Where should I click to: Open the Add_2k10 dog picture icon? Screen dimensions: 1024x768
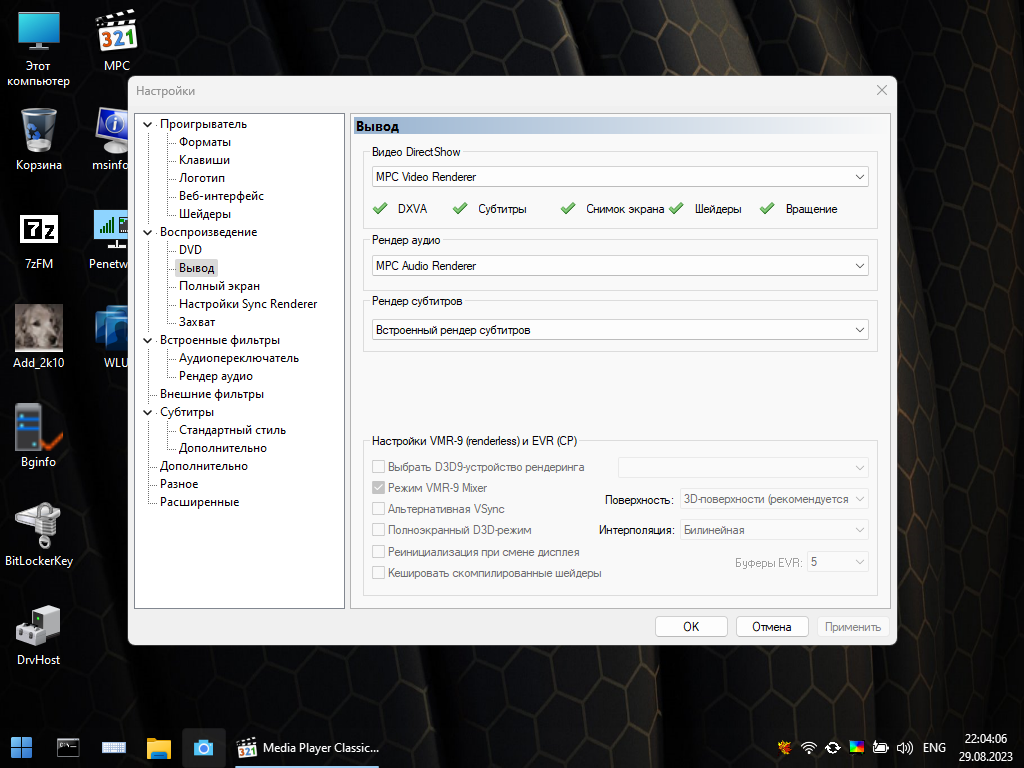39,337
